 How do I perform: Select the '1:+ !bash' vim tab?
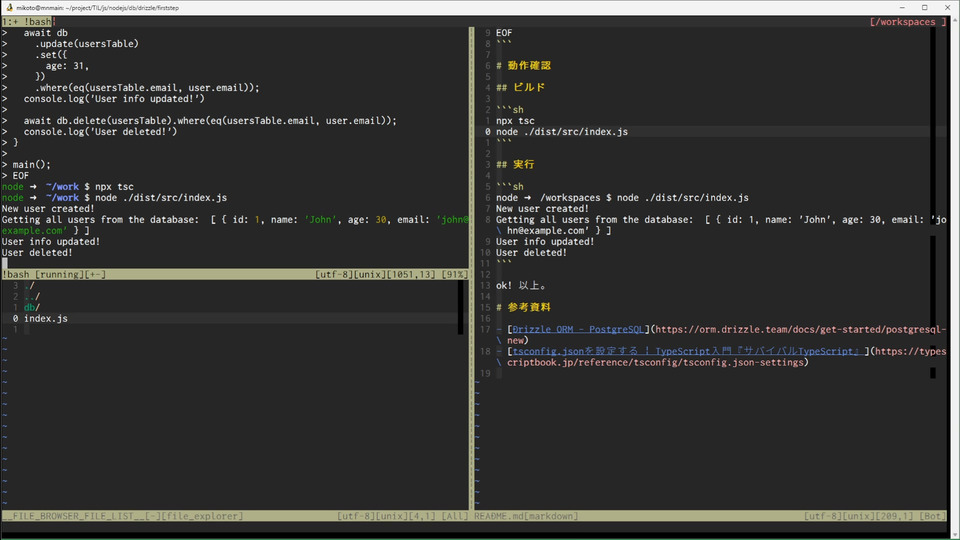pyautogui.click(x=27, y=21)
